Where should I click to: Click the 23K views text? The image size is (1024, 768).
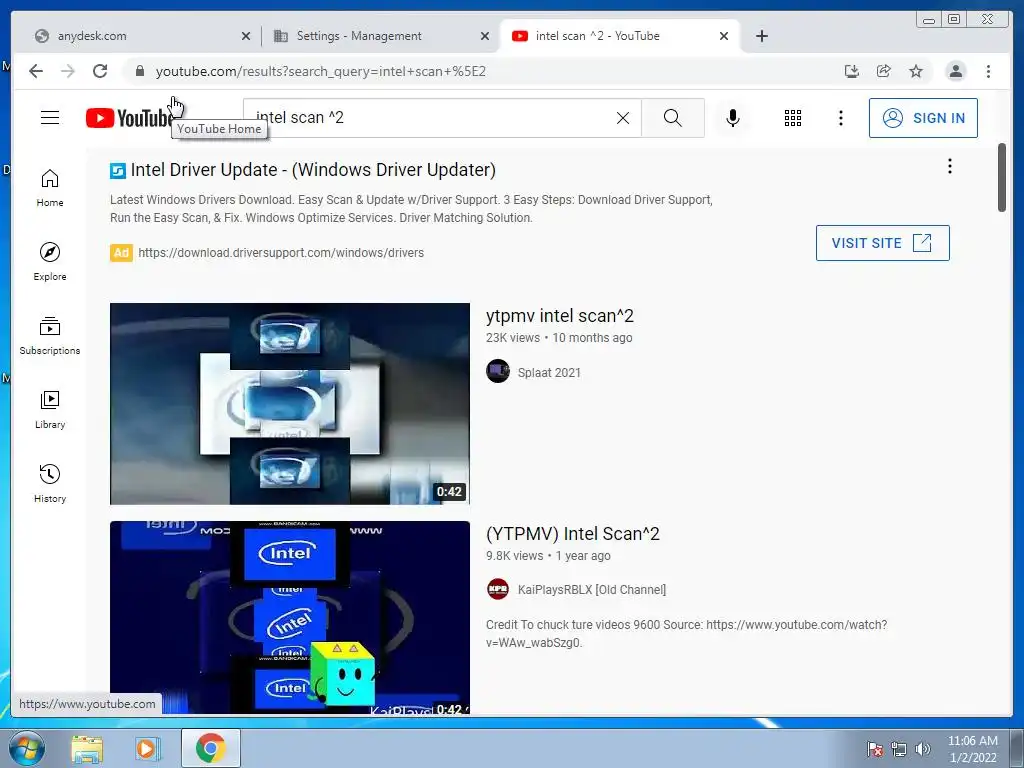pyautogui.click(x=513, y=338)
